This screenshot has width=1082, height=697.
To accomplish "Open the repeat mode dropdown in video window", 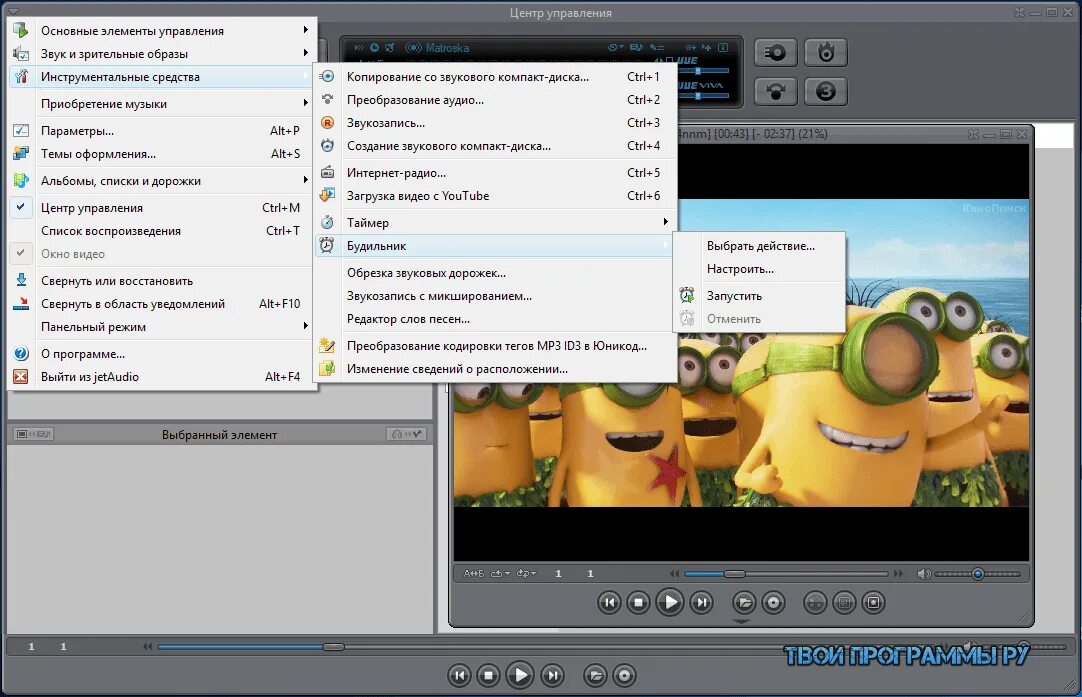I will point(500,573).
